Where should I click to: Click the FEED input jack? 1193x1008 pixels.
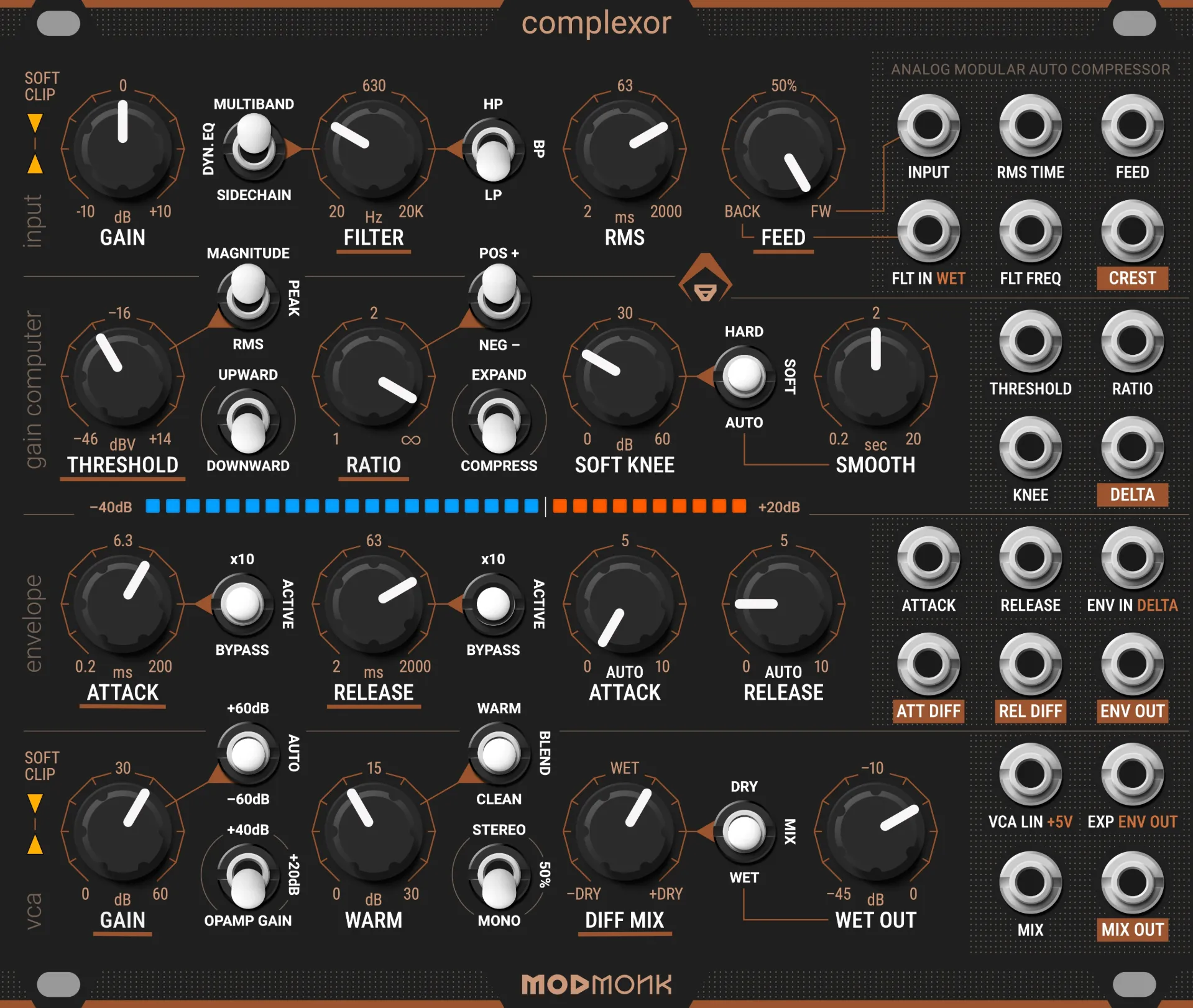click(x=1131, y=125)
